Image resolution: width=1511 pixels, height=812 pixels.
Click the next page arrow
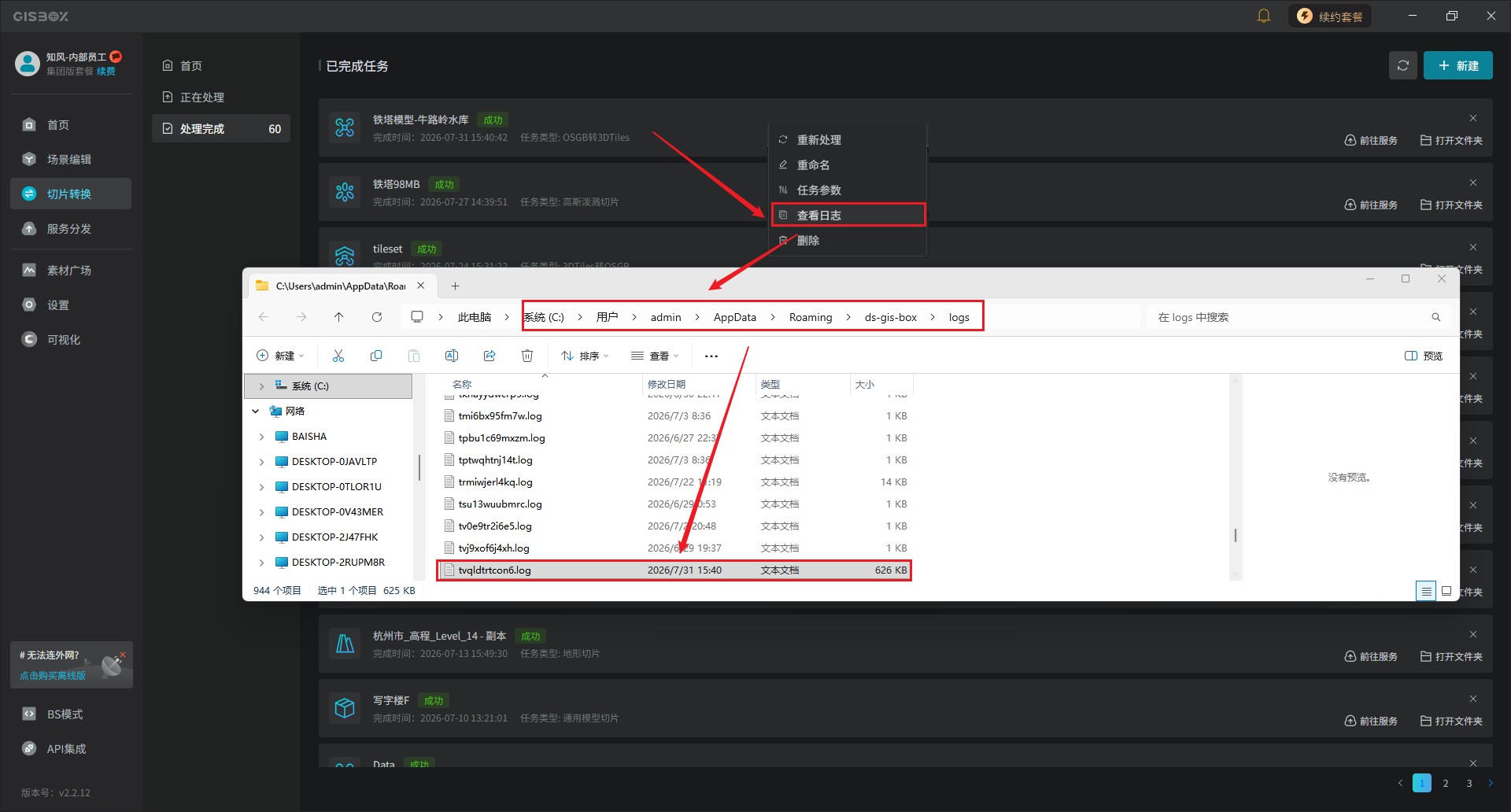click(x=1490, y=783)
